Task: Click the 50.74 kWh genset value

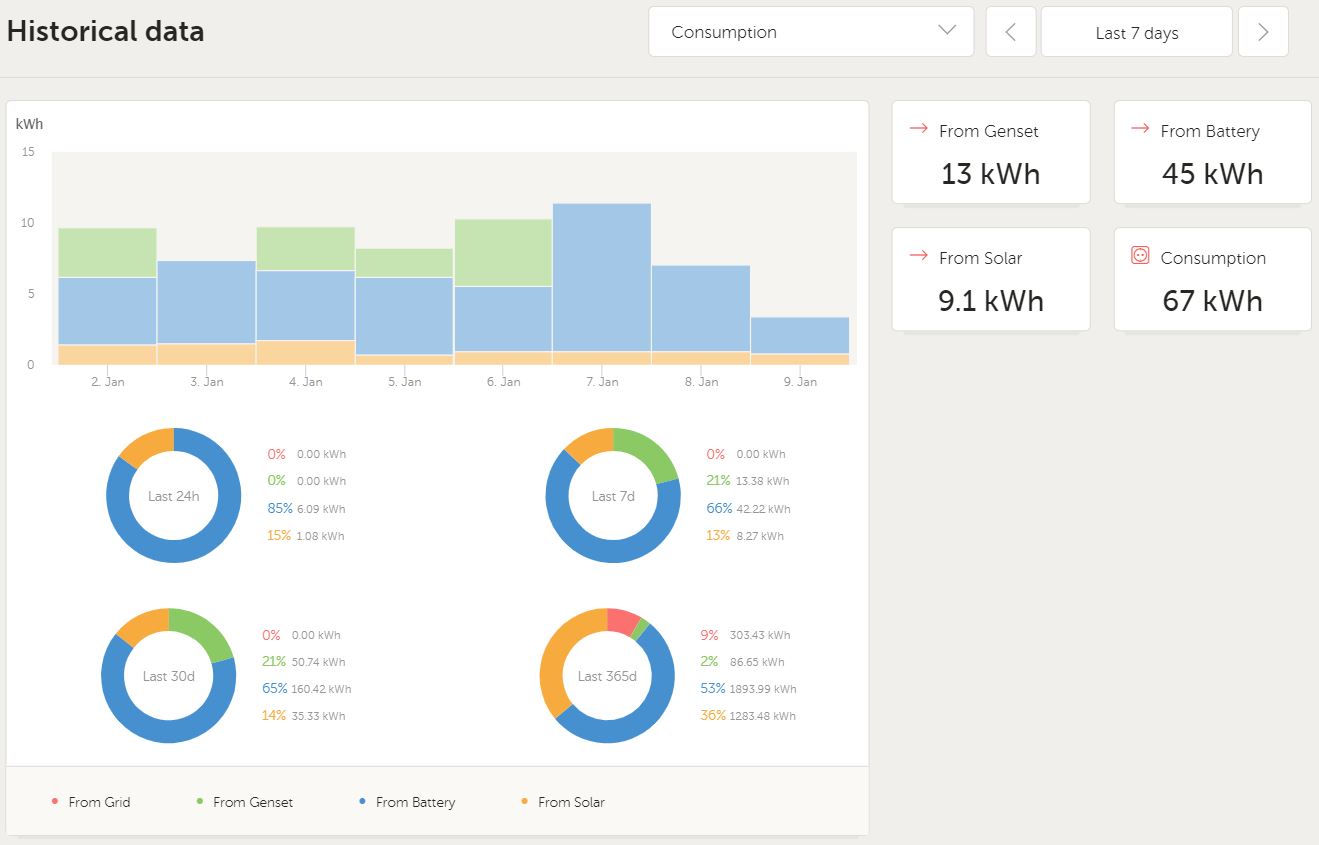Action: (x=319, y=662)
